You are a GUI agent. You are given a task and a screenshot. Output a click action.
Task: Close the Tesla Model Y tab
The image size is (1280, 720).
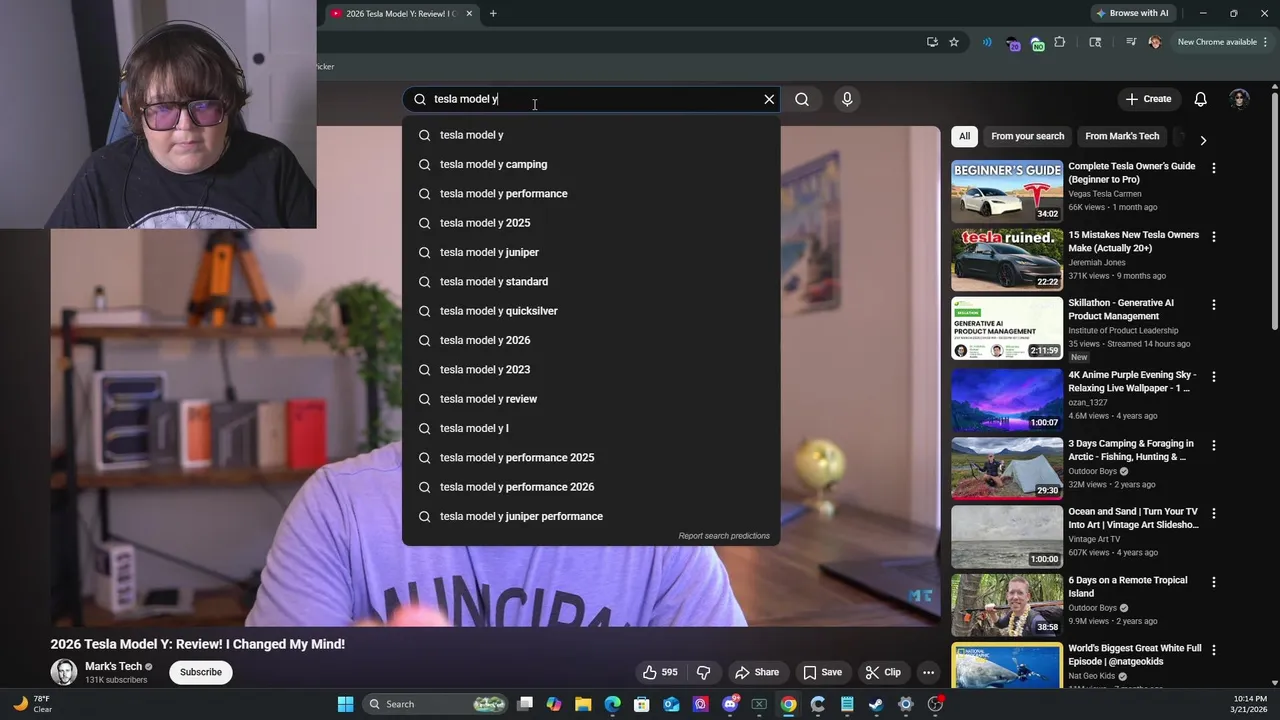tap(468, 13)
